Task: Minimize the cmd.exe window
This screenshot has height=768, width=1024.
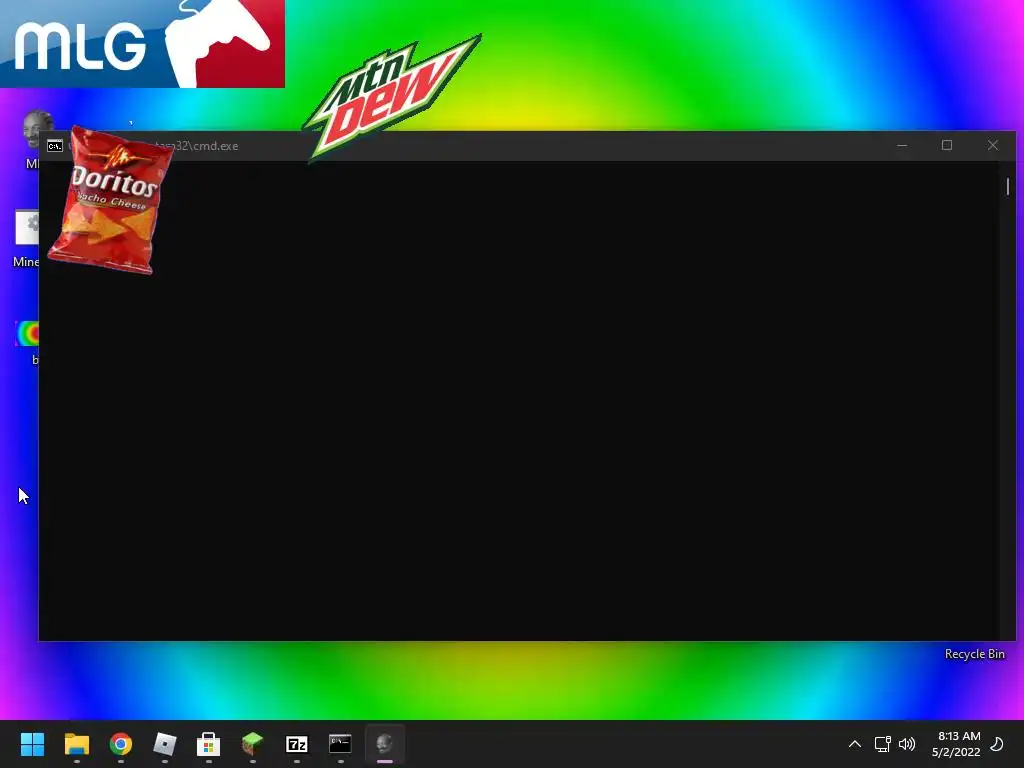Action: coord(902,145)
